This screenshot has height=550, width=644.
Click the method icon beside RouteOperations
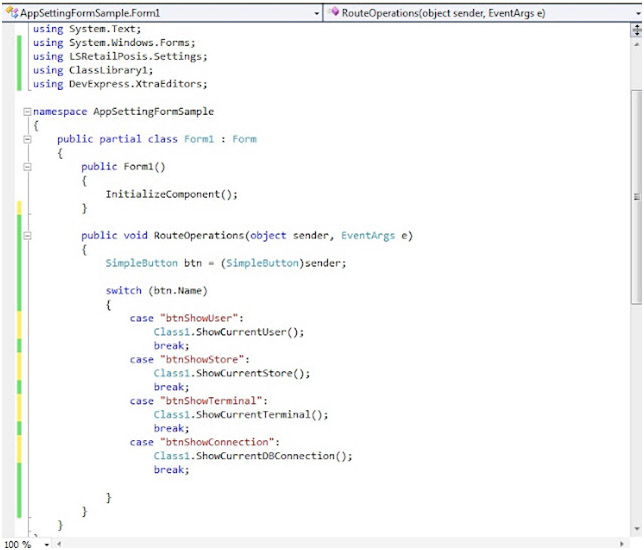[333, 13]
